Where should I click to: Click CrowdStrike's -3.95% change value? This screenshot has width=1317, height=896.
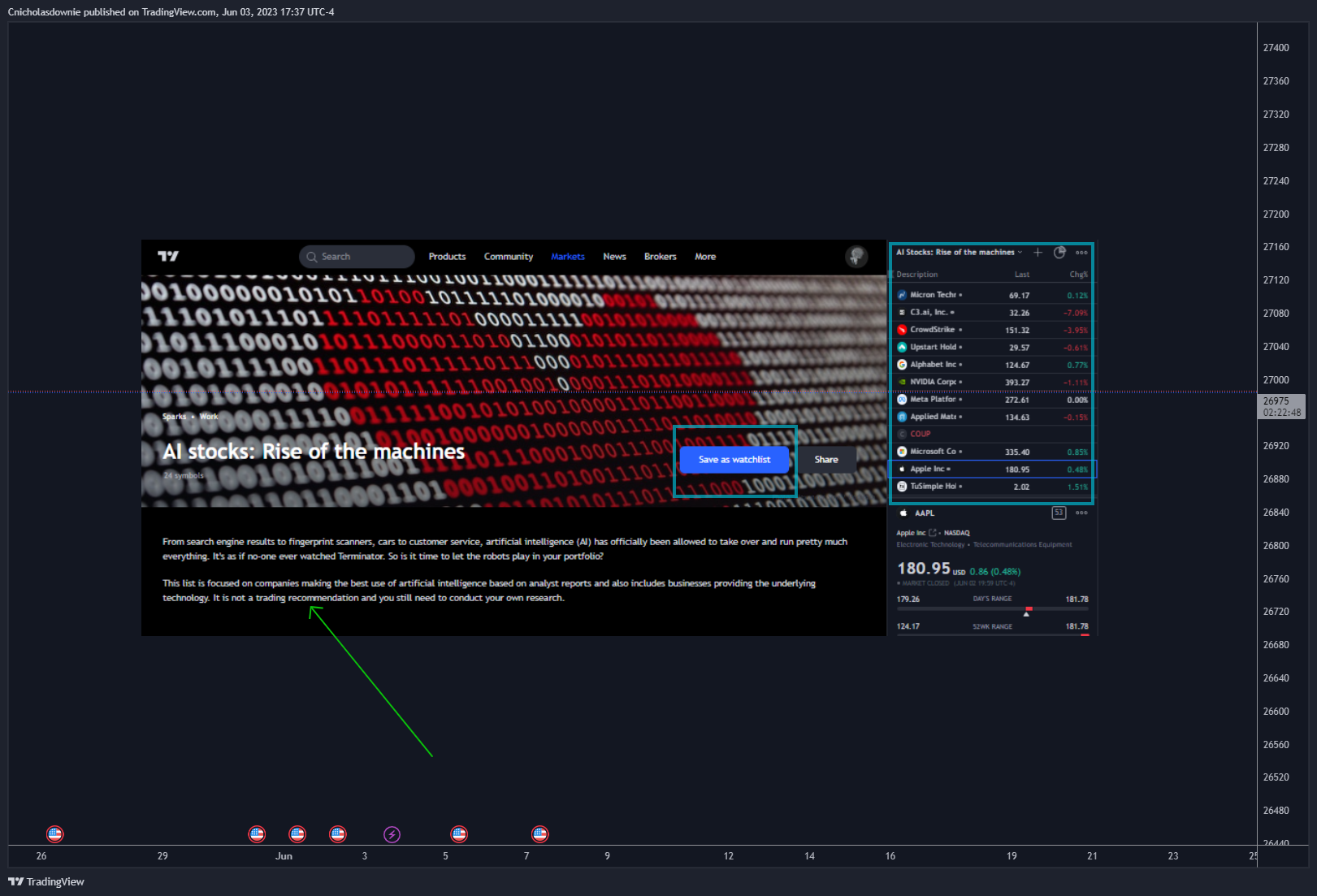(x=1076, y=331)
